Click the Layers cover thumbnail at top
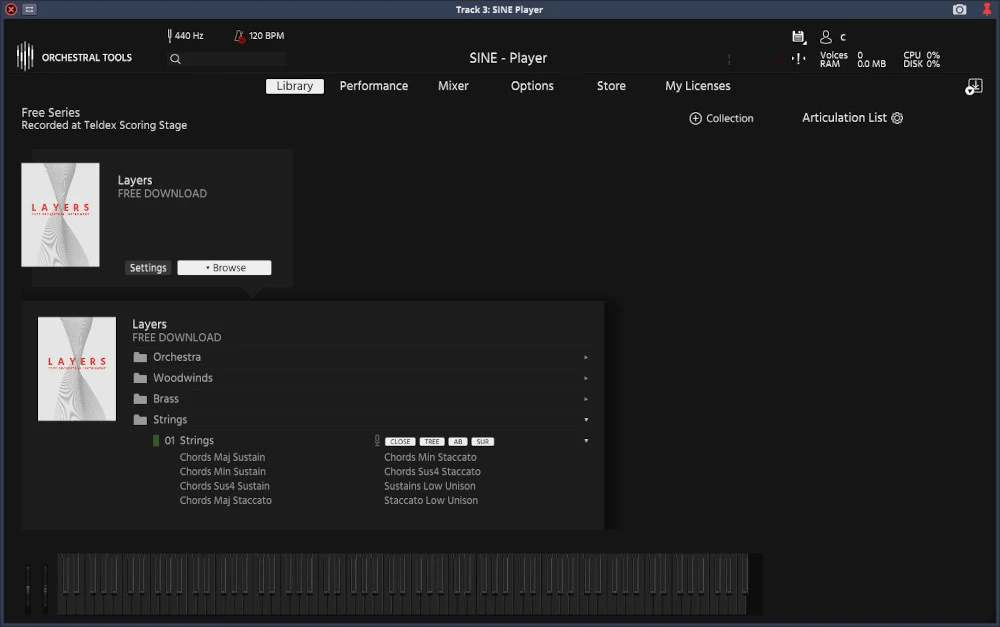 pyautogui.click(x=60, y=215)
